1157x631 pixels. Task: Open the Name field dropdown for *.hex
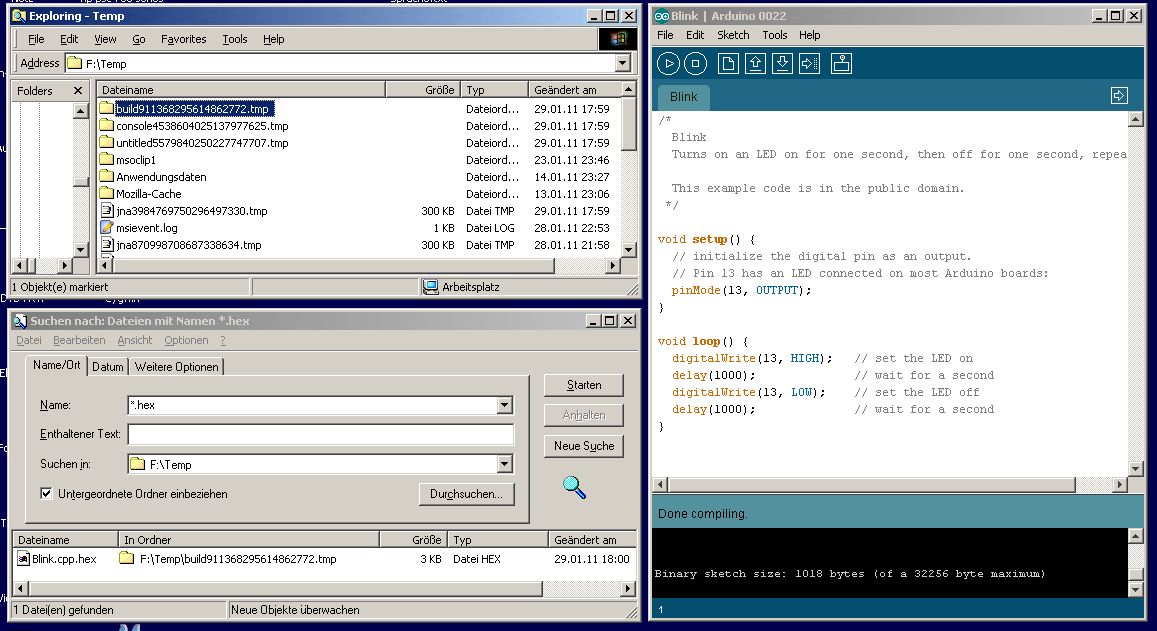coord(504,406)
